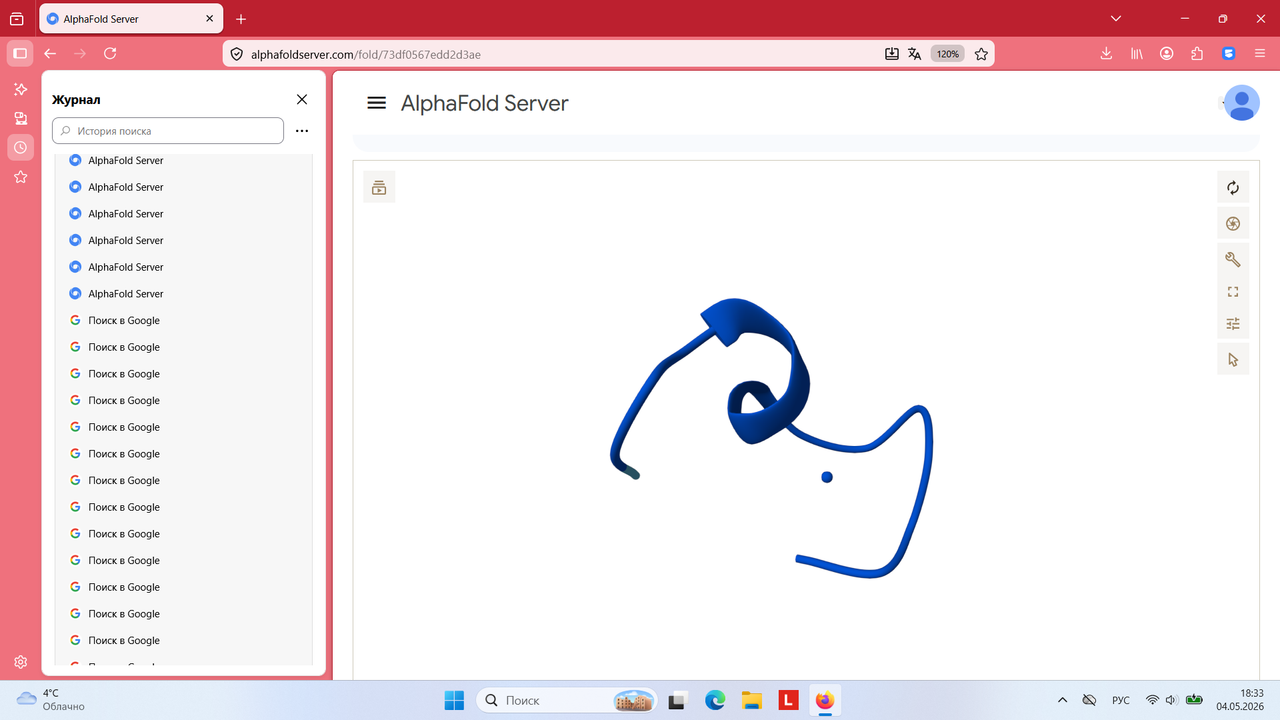Open AlphaFold Server hamburger menu
The width and height of the screenshot is (1280, 720).
pos(376,103)
